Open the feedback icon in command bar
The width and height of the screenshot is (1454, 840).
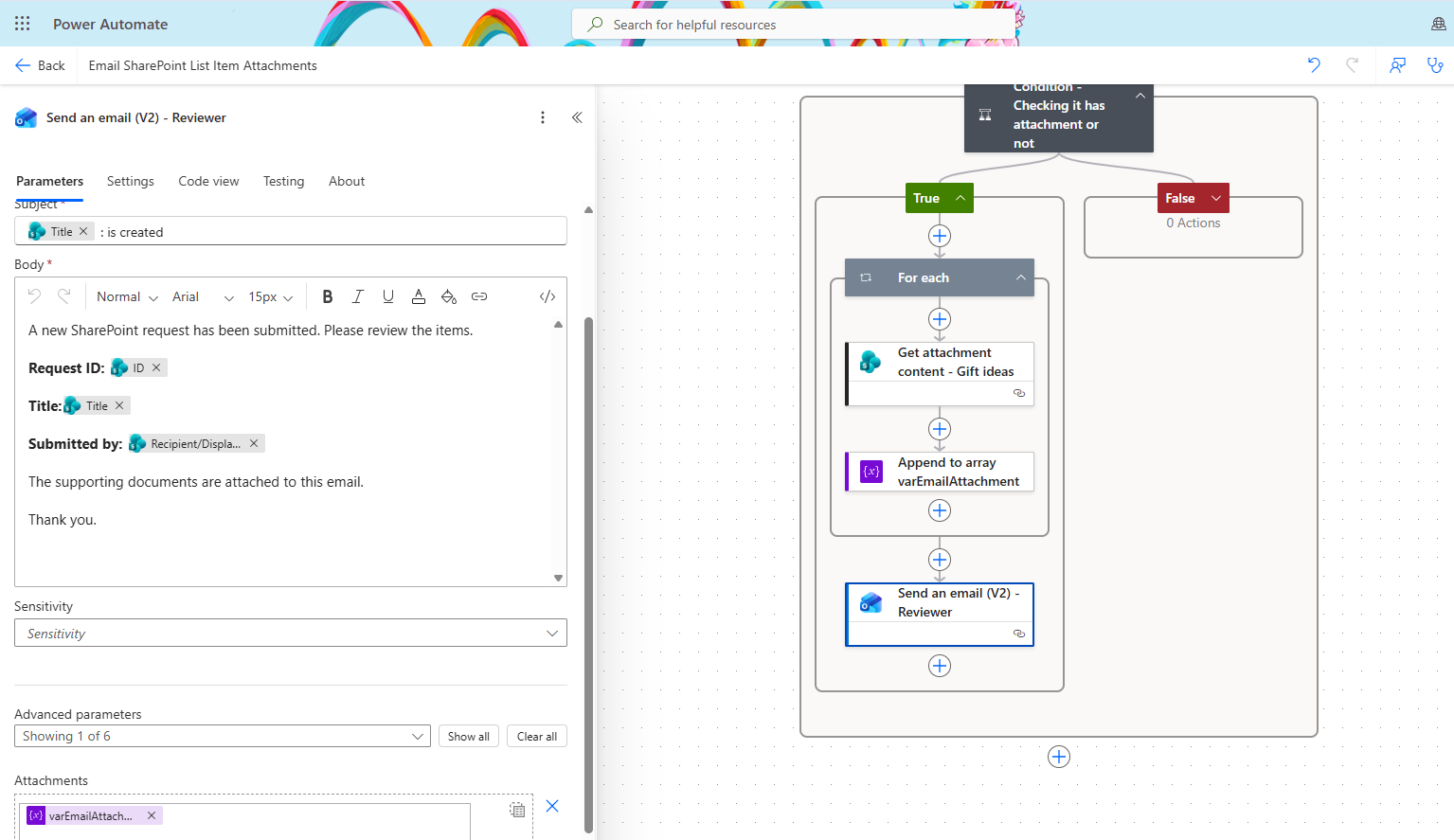(x=1397, y=65)
